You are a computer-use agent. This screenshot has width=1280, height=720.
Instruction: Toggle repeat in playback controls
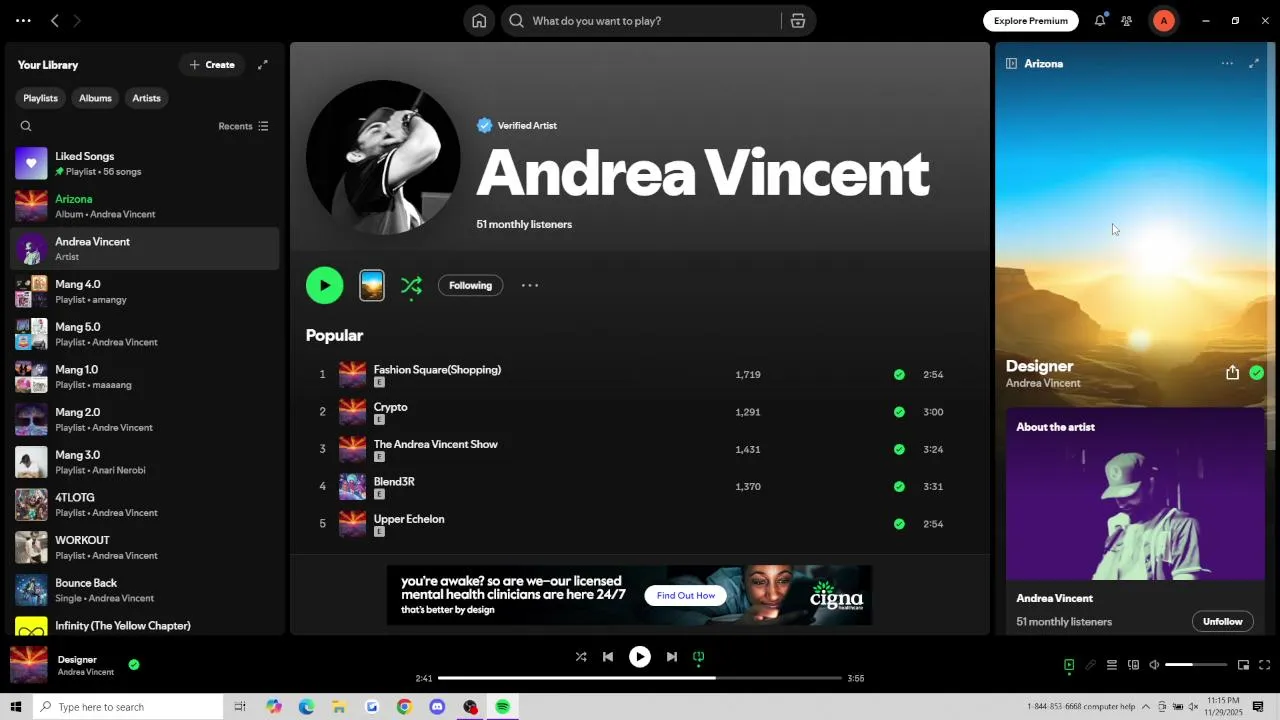click(699, 657)
